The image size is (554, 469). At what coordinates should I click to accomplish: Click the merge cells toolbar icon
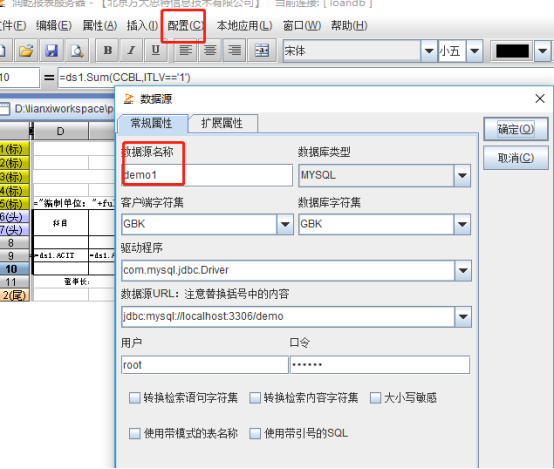262,51
